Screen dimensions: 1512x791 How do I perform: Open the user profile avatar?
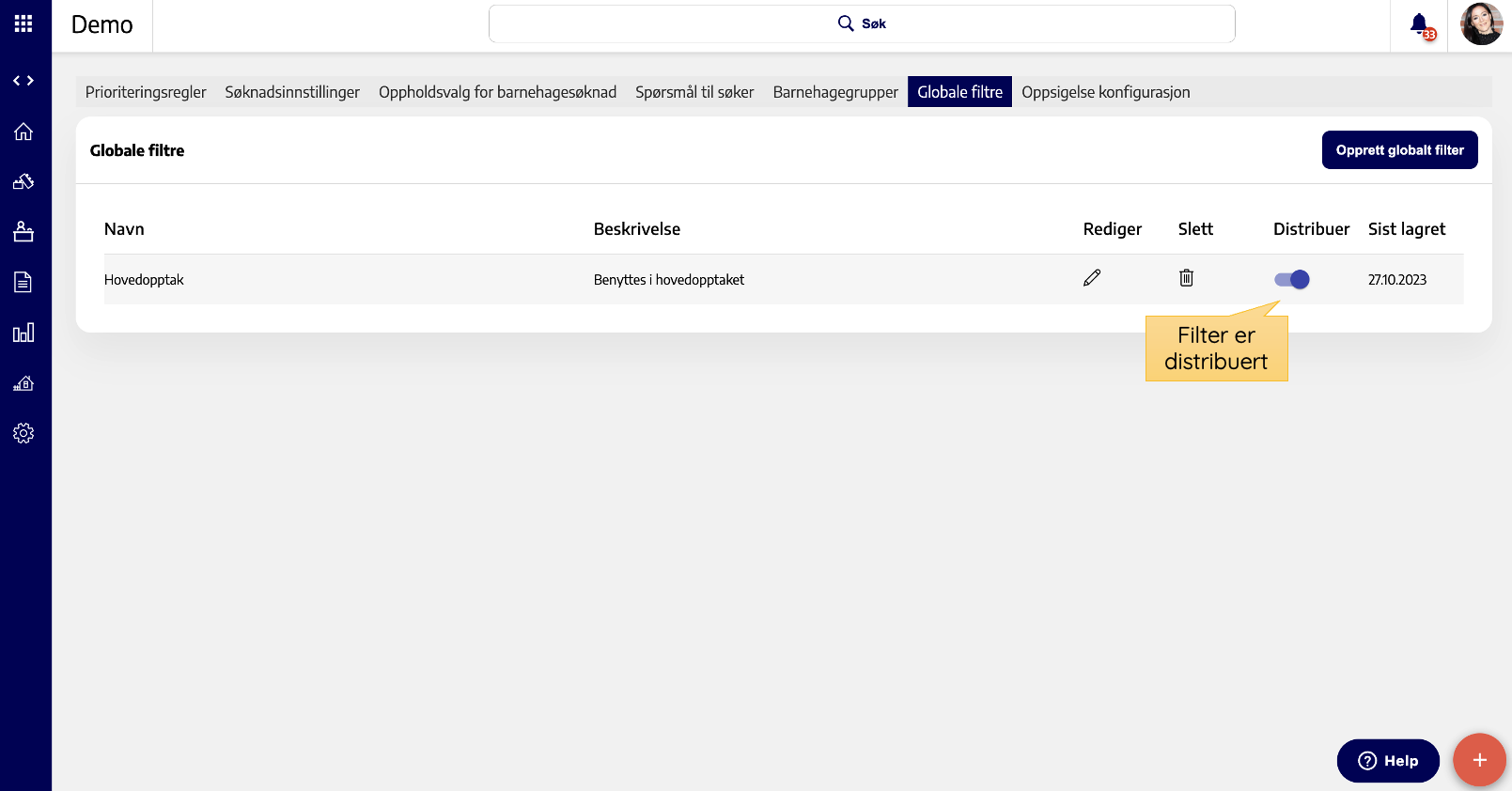pyautogui.click(x=1481, y=24)
